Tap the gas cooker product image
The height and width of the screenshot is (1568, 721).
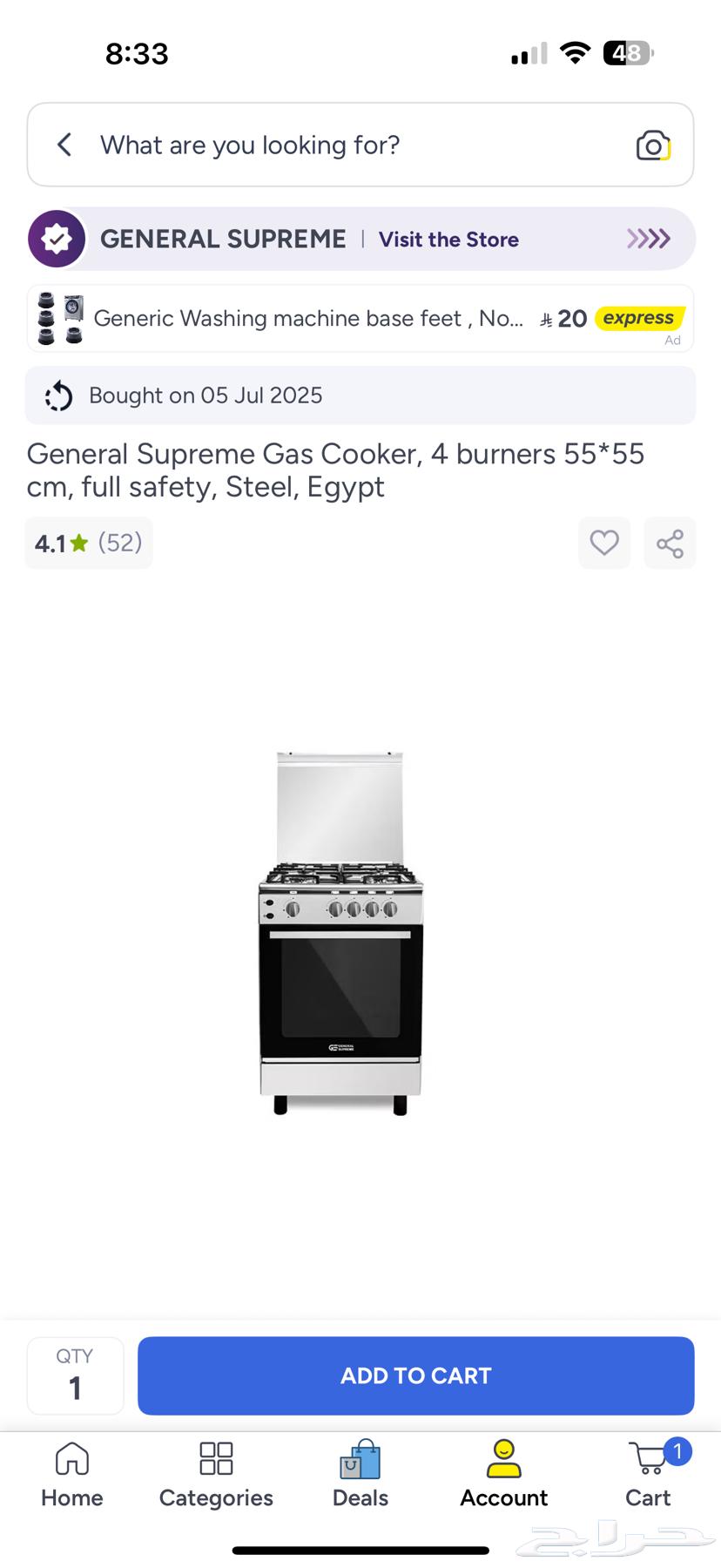pos(340,932)
